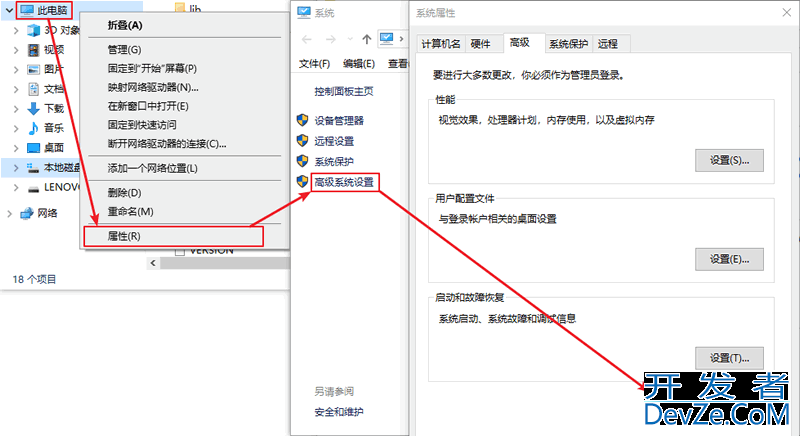800x436 pixels.
Task: Click the Desktop folder icon
Action: [x=34, y=148]
